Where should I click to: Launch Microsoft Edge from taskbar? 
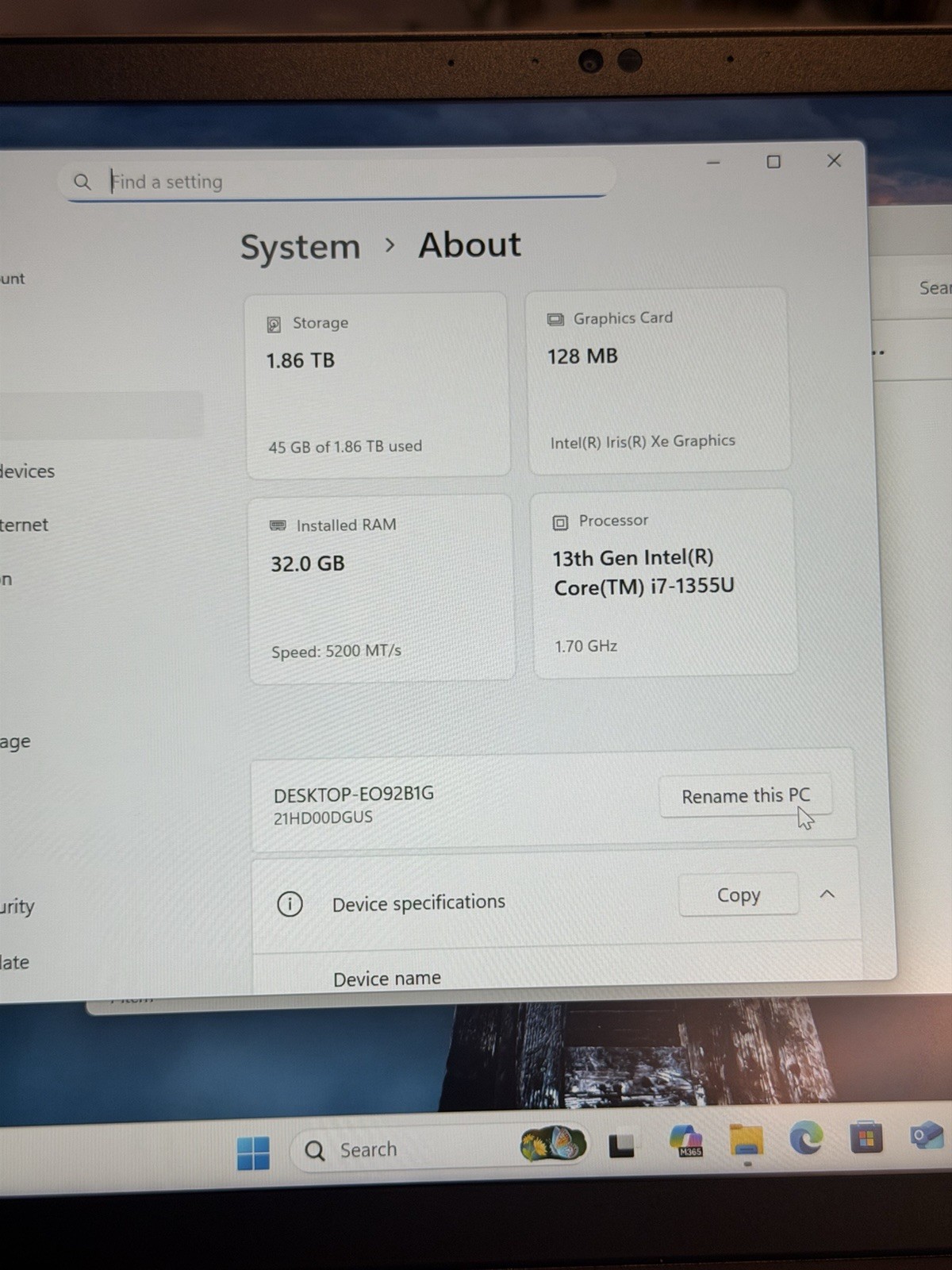point(807,1139)
